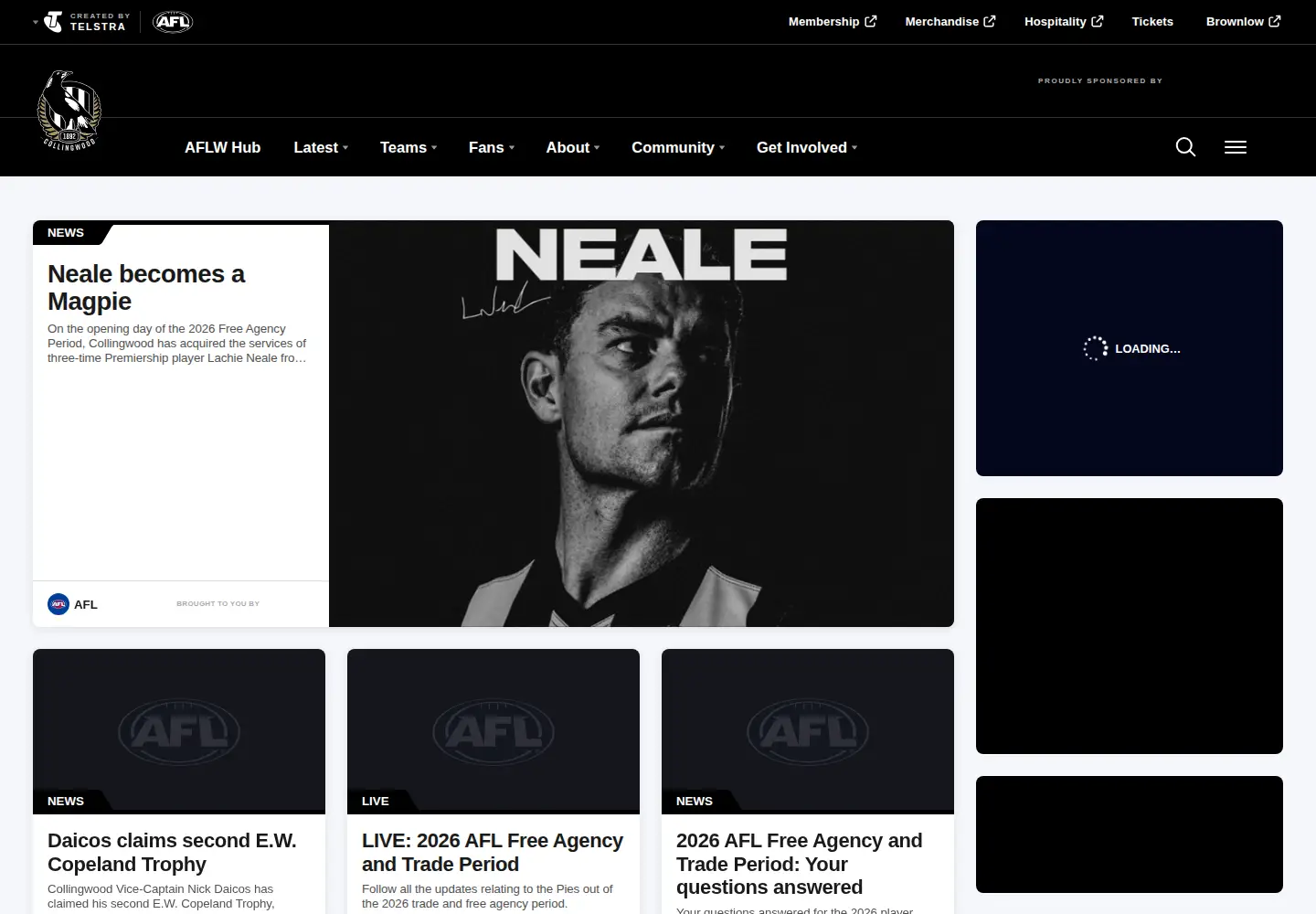Click external-link icon beside Hospitality

click(1098, 21)
